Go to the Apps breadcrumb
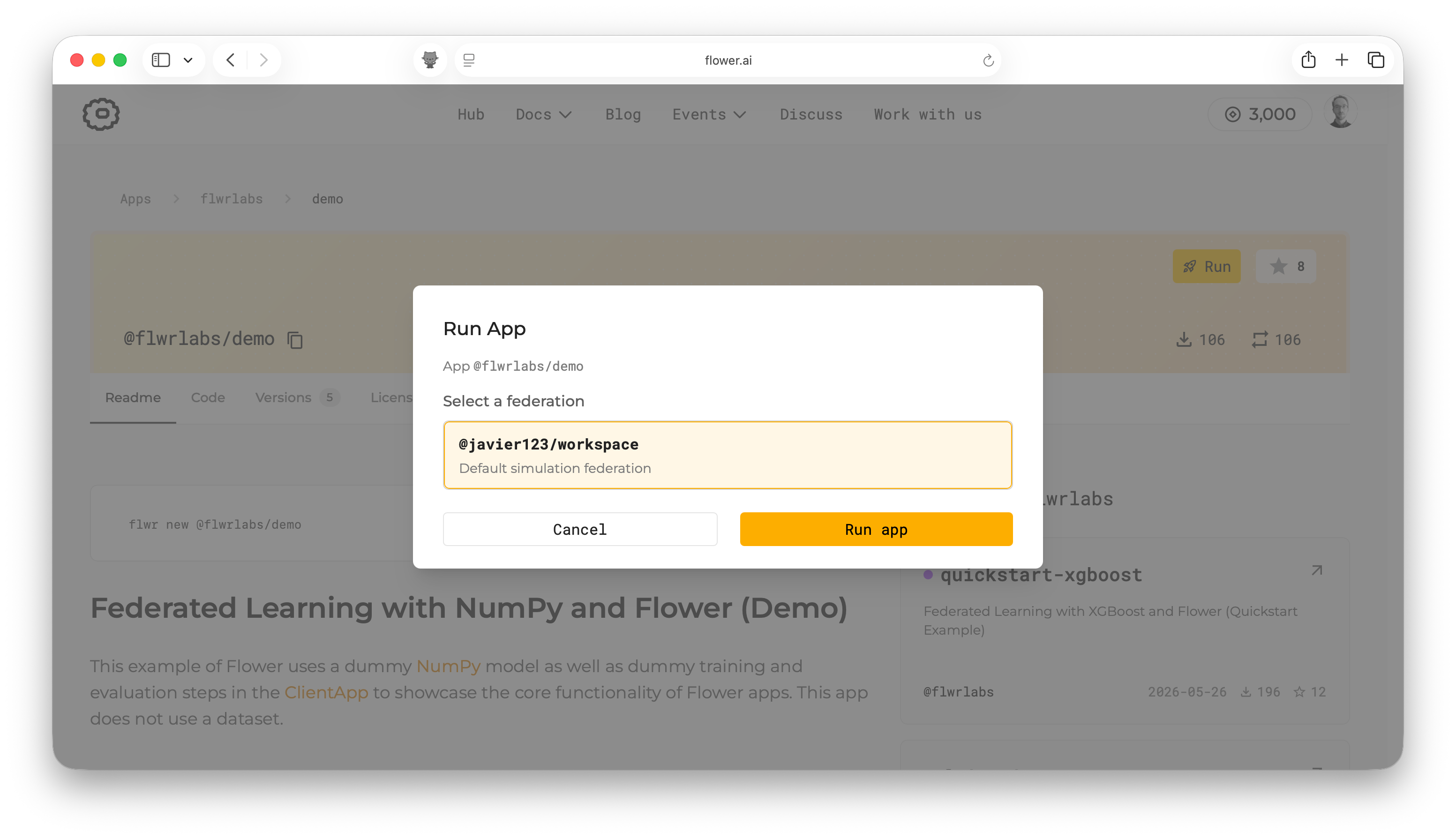1456x839 pixels. click(135, 199)
